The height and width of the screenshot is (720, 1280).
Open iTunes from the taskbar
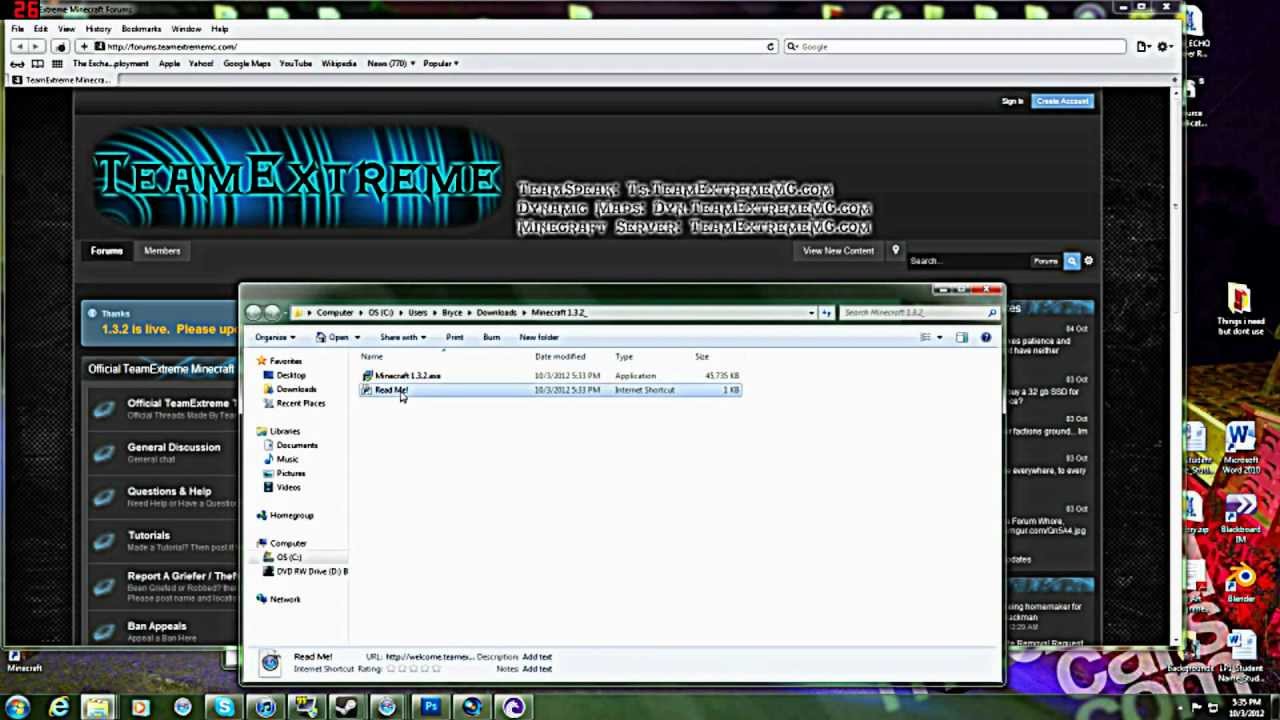pyautogui.click(x=265, y=707)
